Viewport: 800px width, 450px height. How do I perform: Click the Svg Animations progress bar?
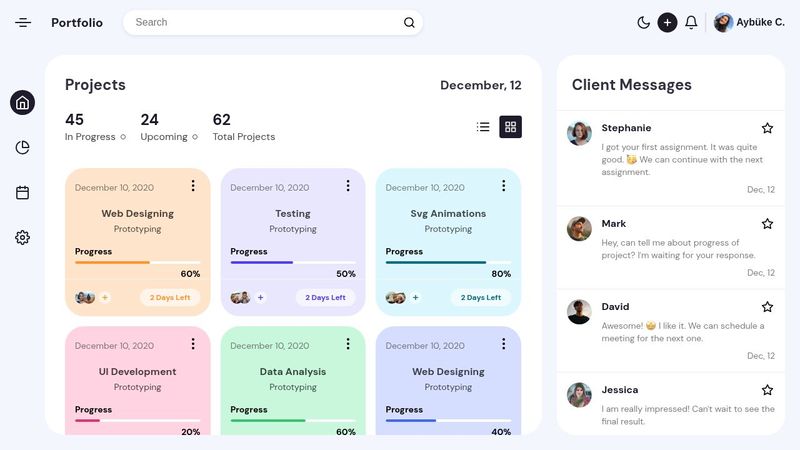coord(448,262)
